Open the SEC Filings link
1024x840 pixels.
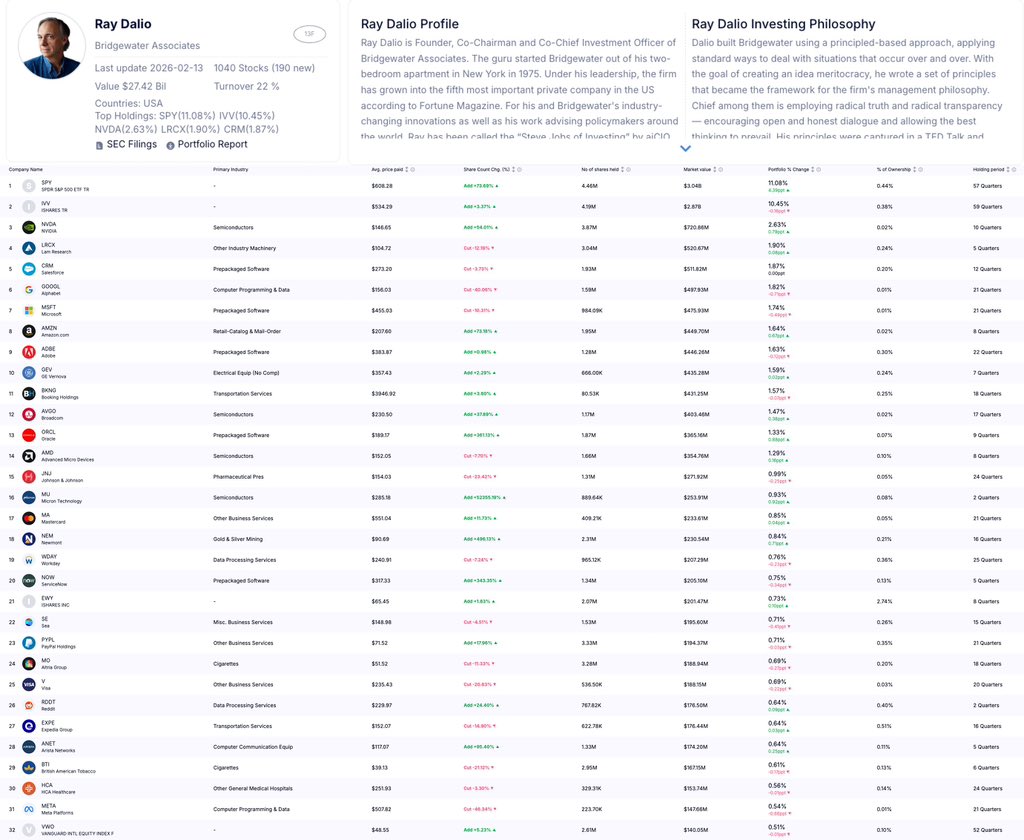tap(126, 144)
